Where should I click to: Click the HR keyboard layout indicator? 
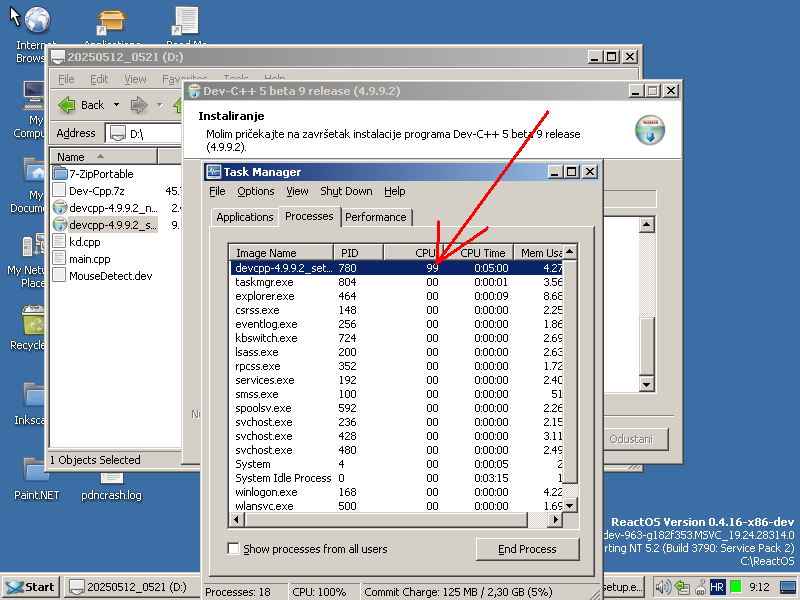click(x=717, y=587)
